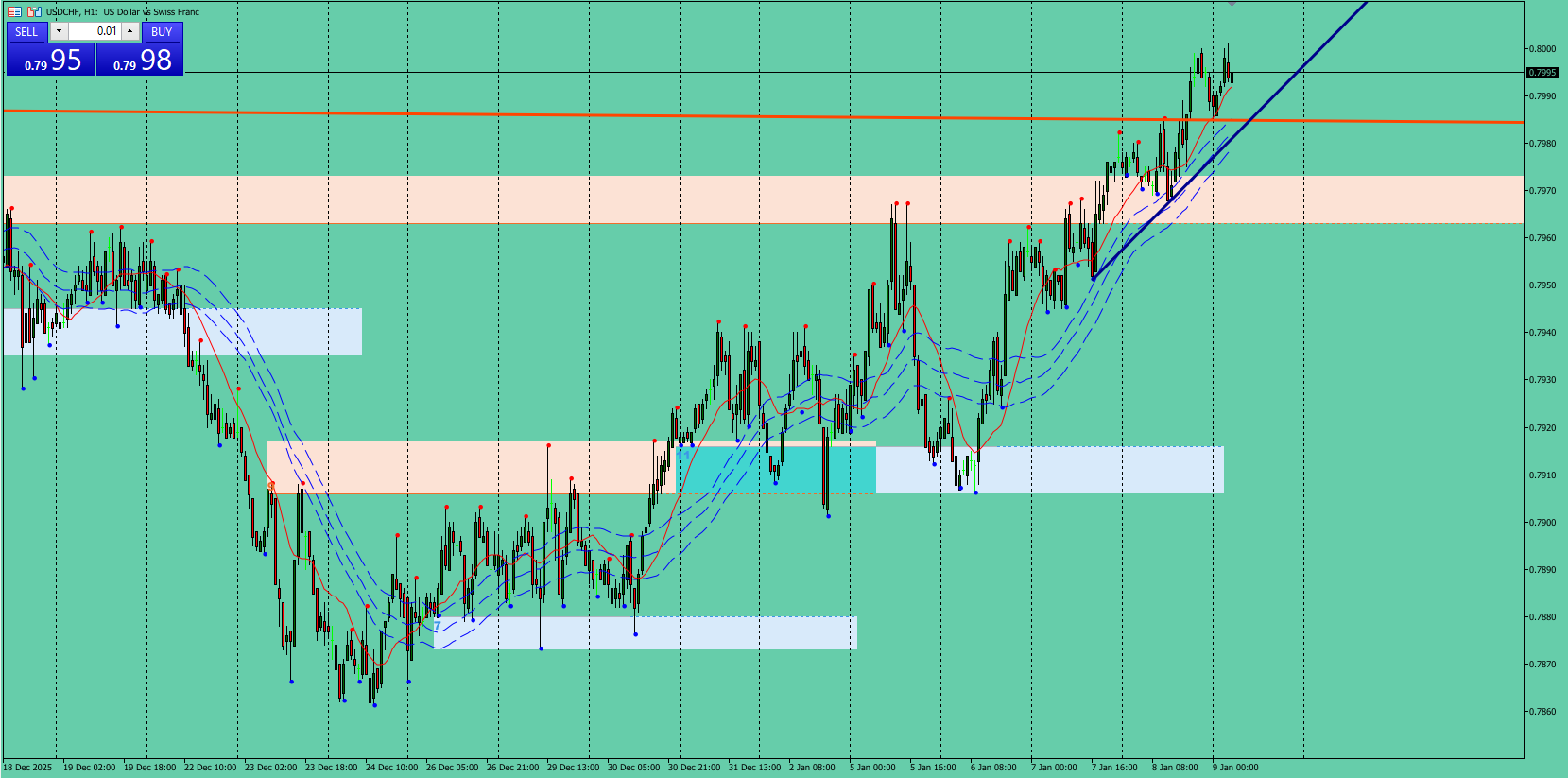Click the '24 Dec 10:00' time scale label
This screenshot has height=778, width=1568.
pyautogui.click(x=391, y=768)
